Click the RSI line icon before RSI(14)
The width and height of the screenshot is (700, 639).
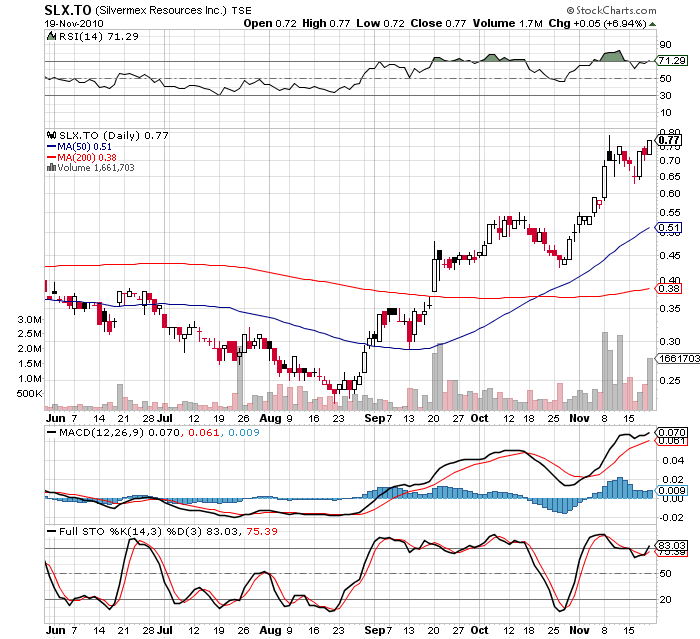tap(51, 36)
